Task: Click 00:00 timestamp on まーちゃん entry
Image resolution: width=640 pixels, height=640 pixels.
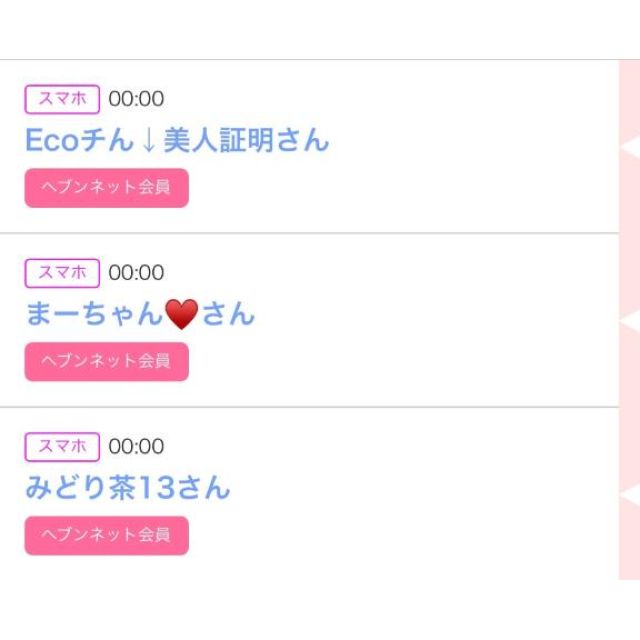Action: click(136, 273)
